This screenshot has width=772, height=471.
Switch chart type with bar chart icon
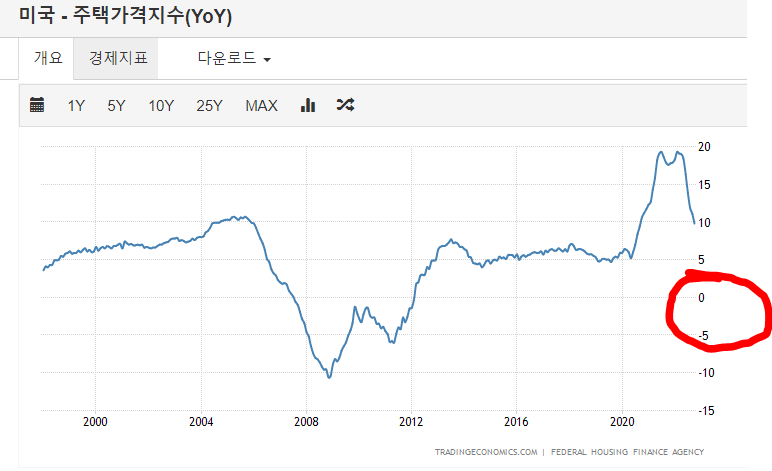pyautogui.click(x=308, y=105)
